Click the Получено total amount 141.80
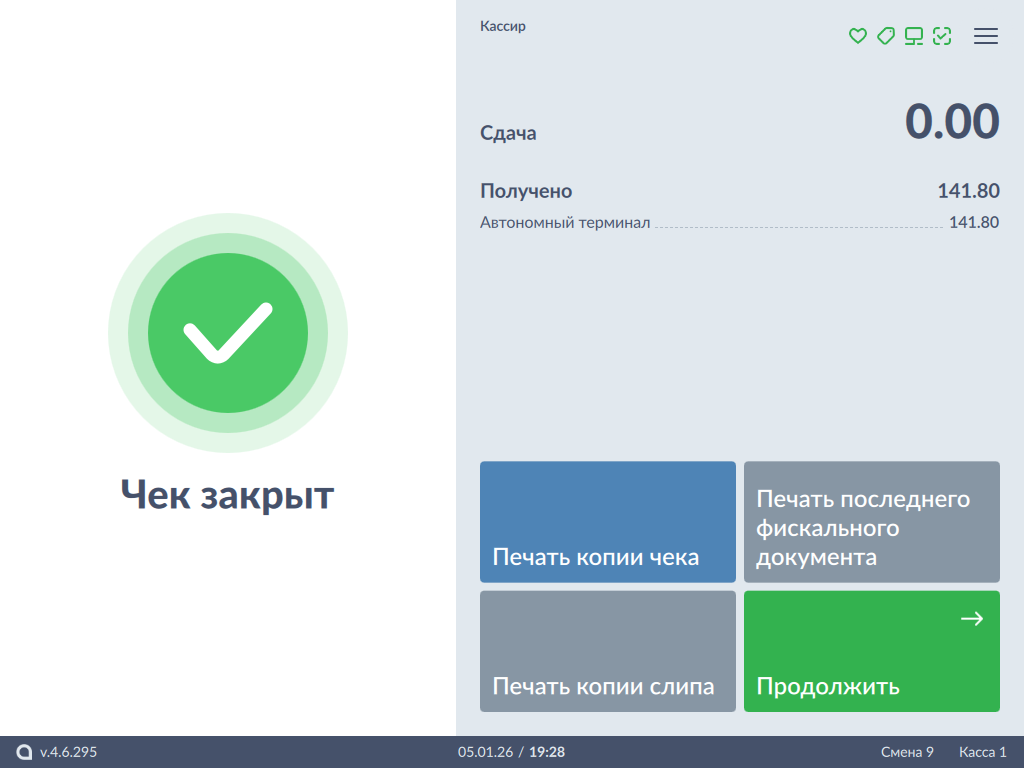The image size is (1024, 768). (x=967, y=191)
